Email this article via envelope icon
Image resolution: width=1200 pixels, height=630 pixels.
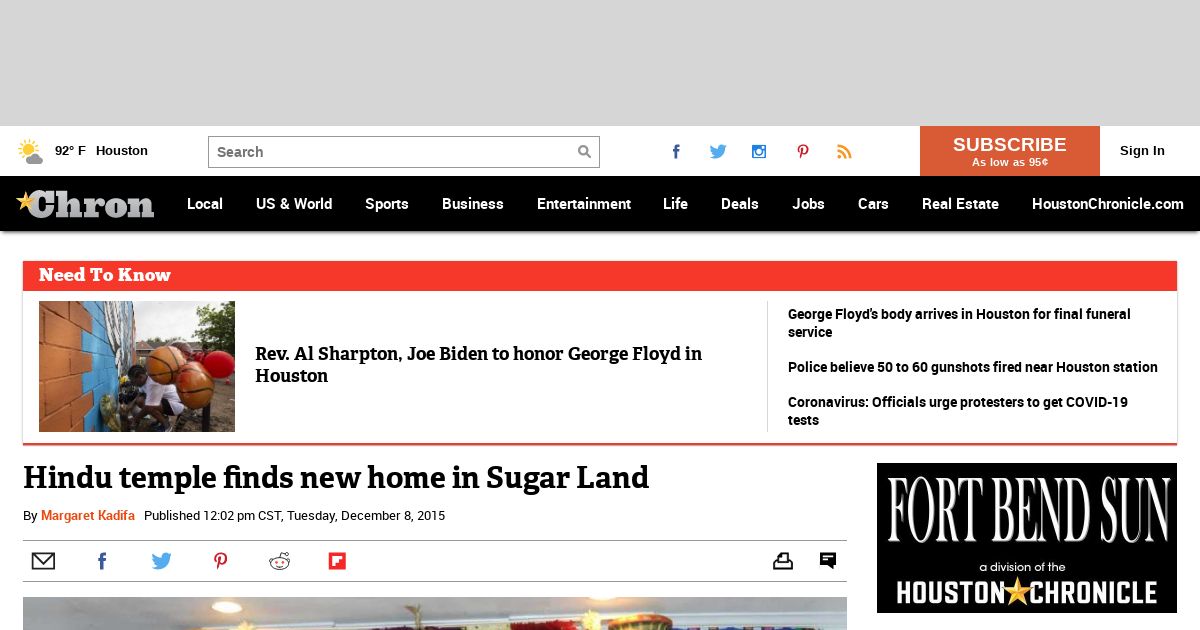[43, 561]
